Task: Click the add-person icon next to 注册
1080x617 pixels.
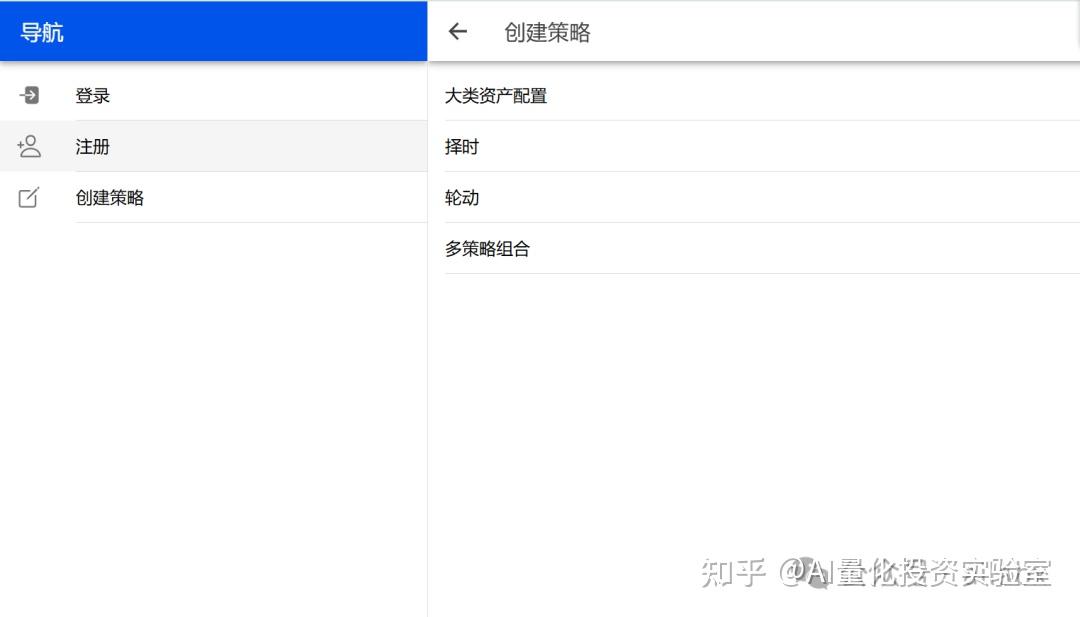Action: point(30,146)
